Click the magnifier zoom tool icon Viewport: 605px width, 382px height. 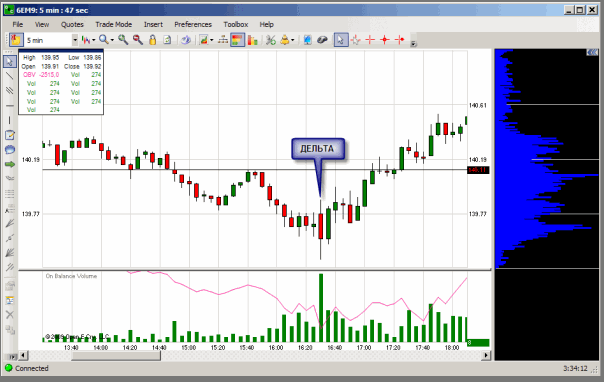[x=103, y=40]
